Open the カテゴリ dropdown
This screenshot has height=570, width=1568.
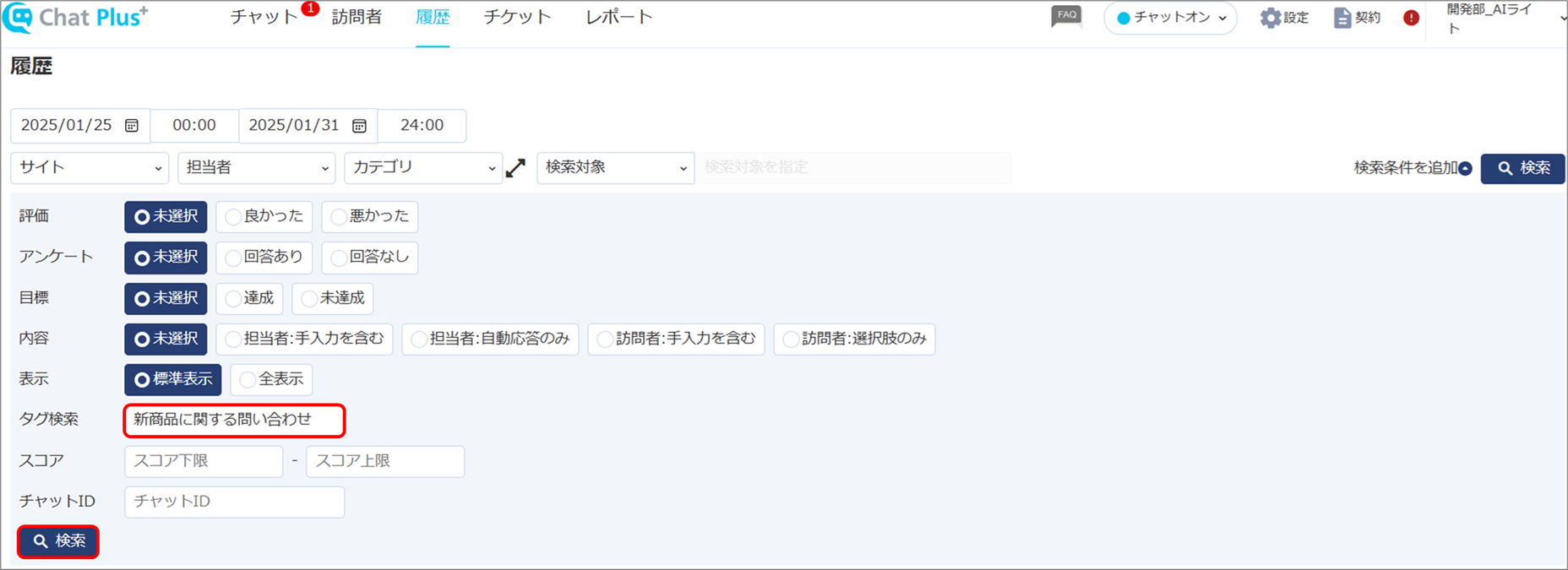point(423,168)
